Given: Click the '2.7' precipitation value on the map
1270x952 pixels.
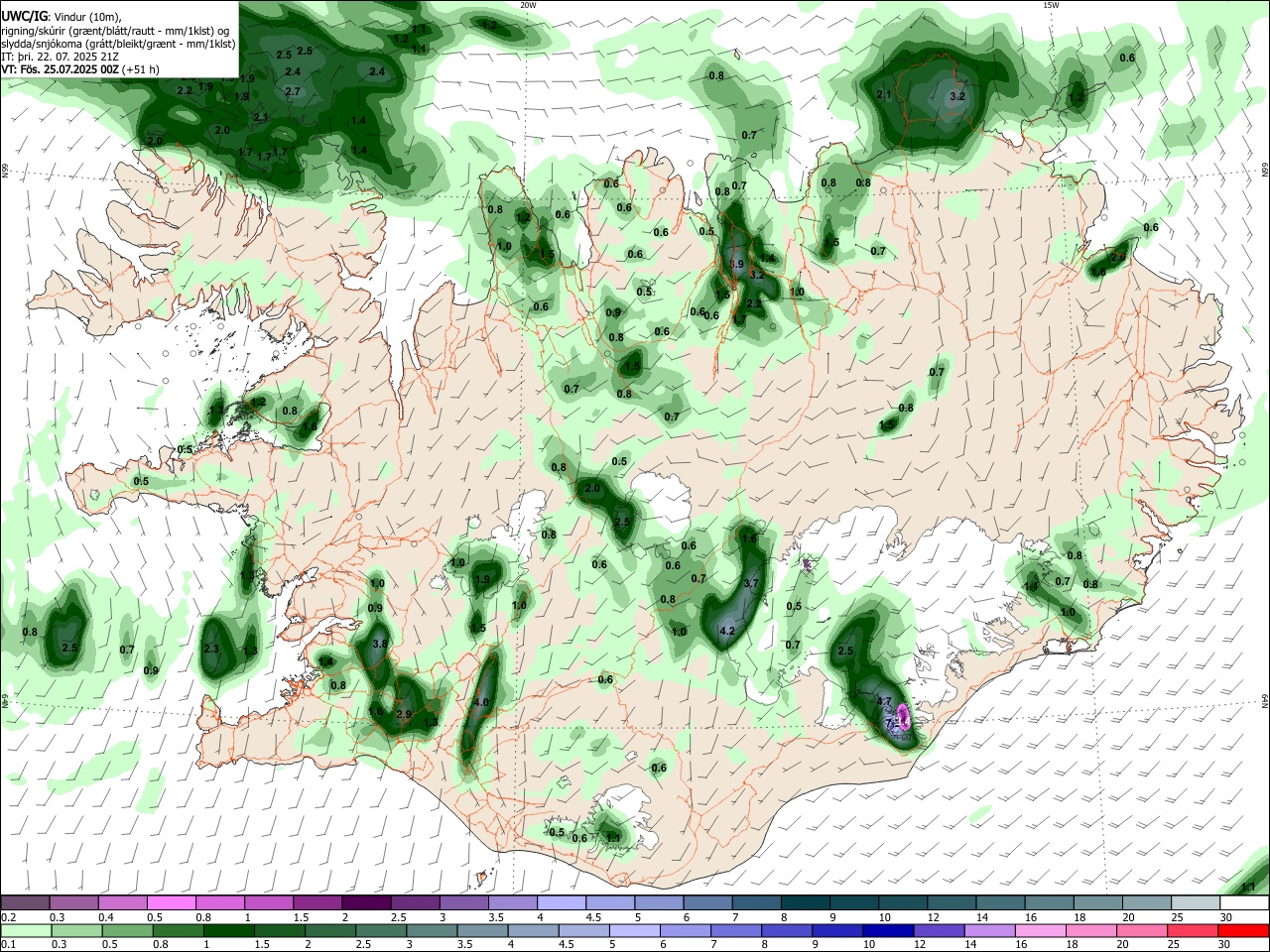Looking at the screenshot, I should [x=293, y=91].
